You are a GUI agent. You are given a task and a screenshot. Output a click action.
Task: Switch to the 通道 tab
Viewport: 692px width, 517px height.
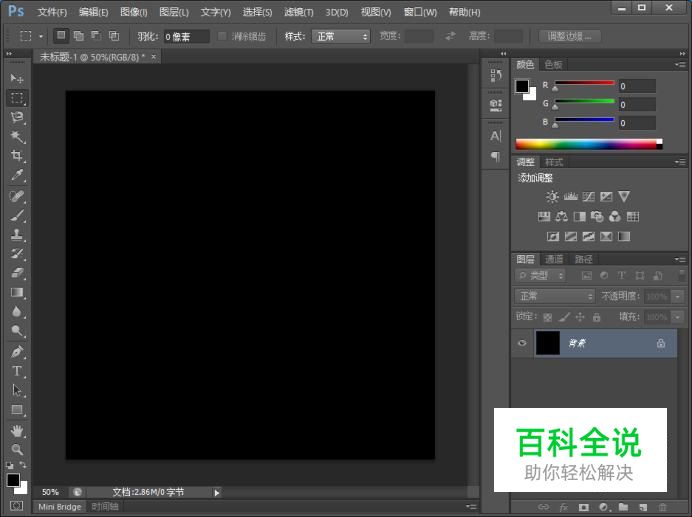(554, 259)
